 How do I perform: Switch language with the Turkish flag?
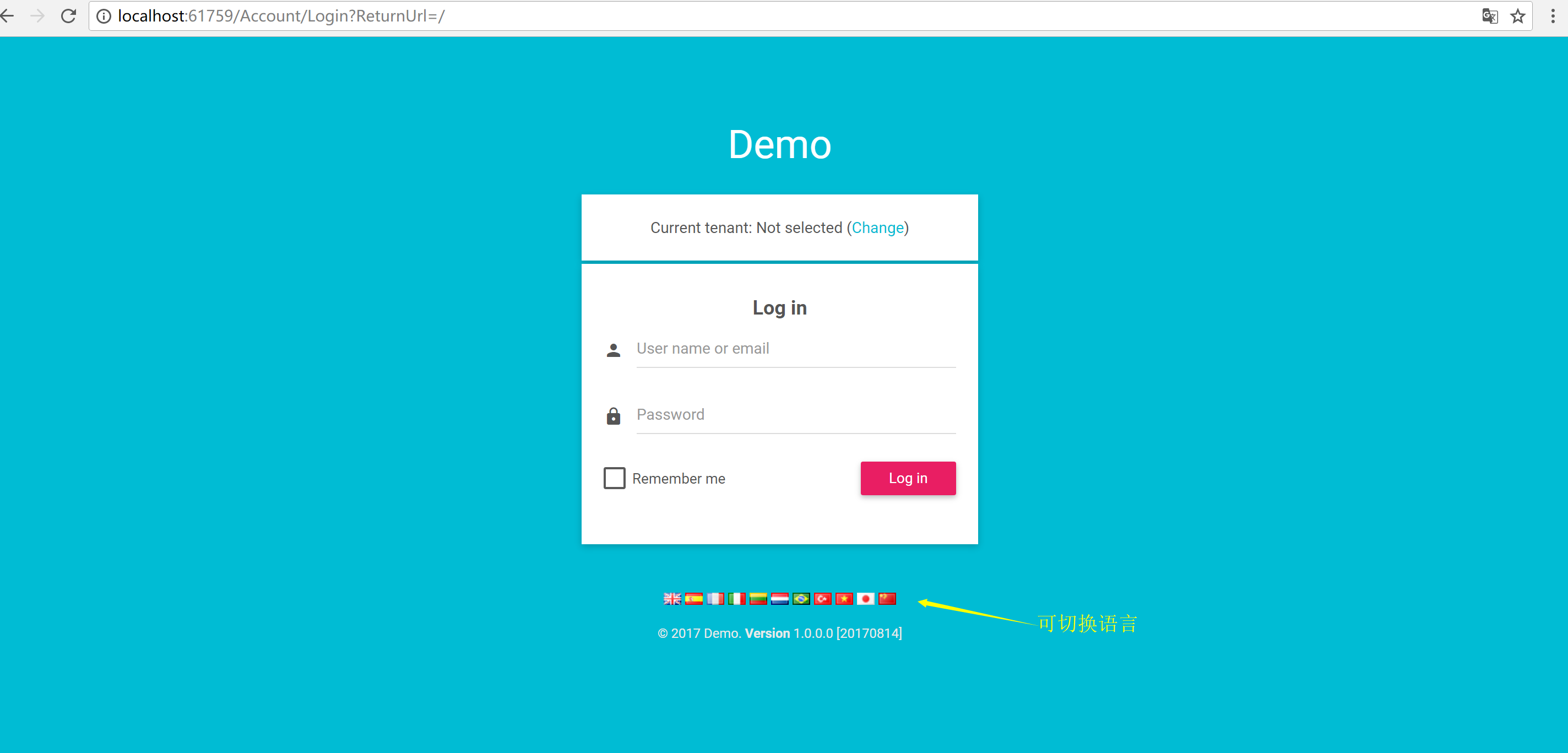(x=822, y=598)
